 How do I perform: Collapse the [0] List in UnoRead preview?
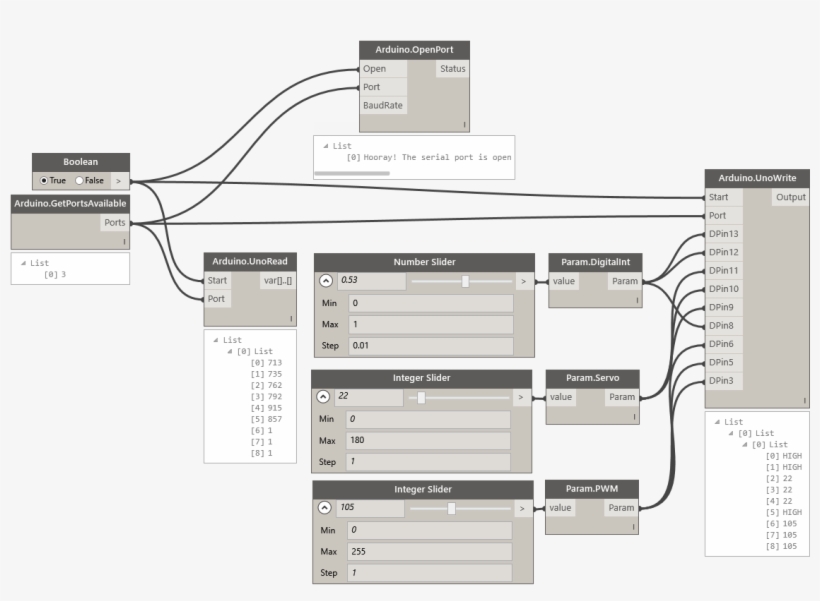click(x=230, y=351)
